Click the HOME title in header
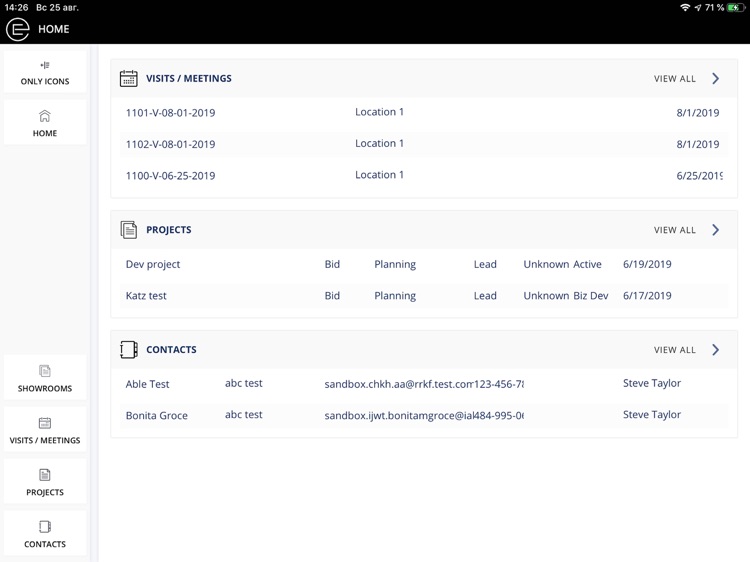This screenshot has width=750, height=562. tap(54, 29)
